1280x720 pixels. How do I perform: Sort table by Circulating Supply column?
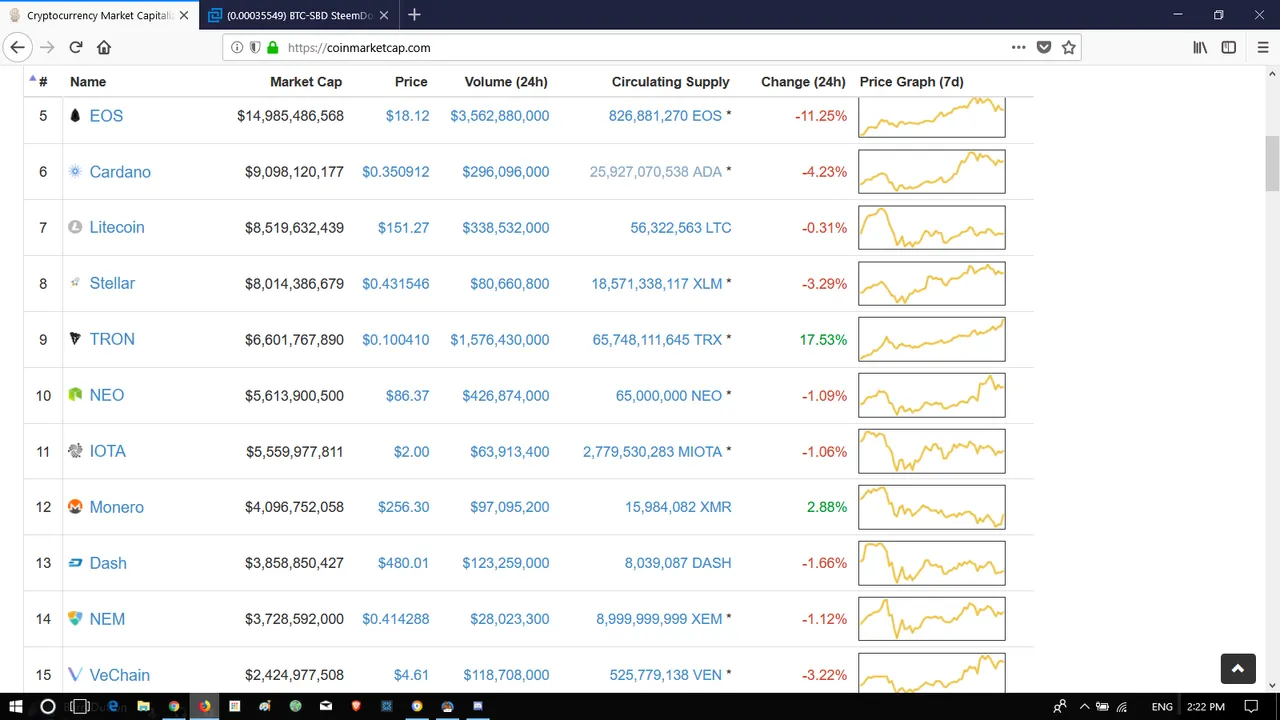[671, 82]
